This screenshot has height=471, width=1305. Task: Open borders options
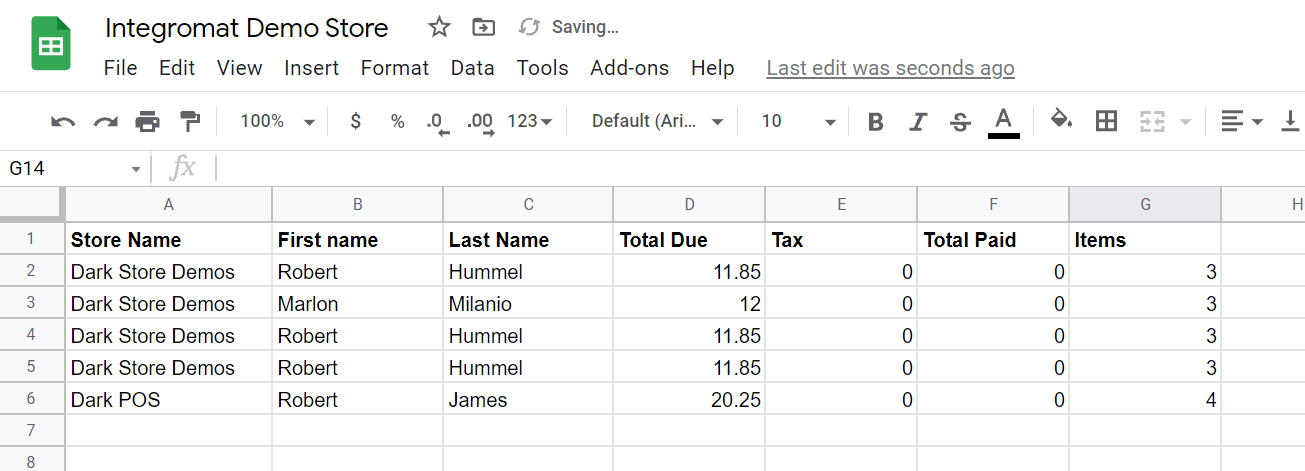pyautogui.click(x=1106, y=122)
